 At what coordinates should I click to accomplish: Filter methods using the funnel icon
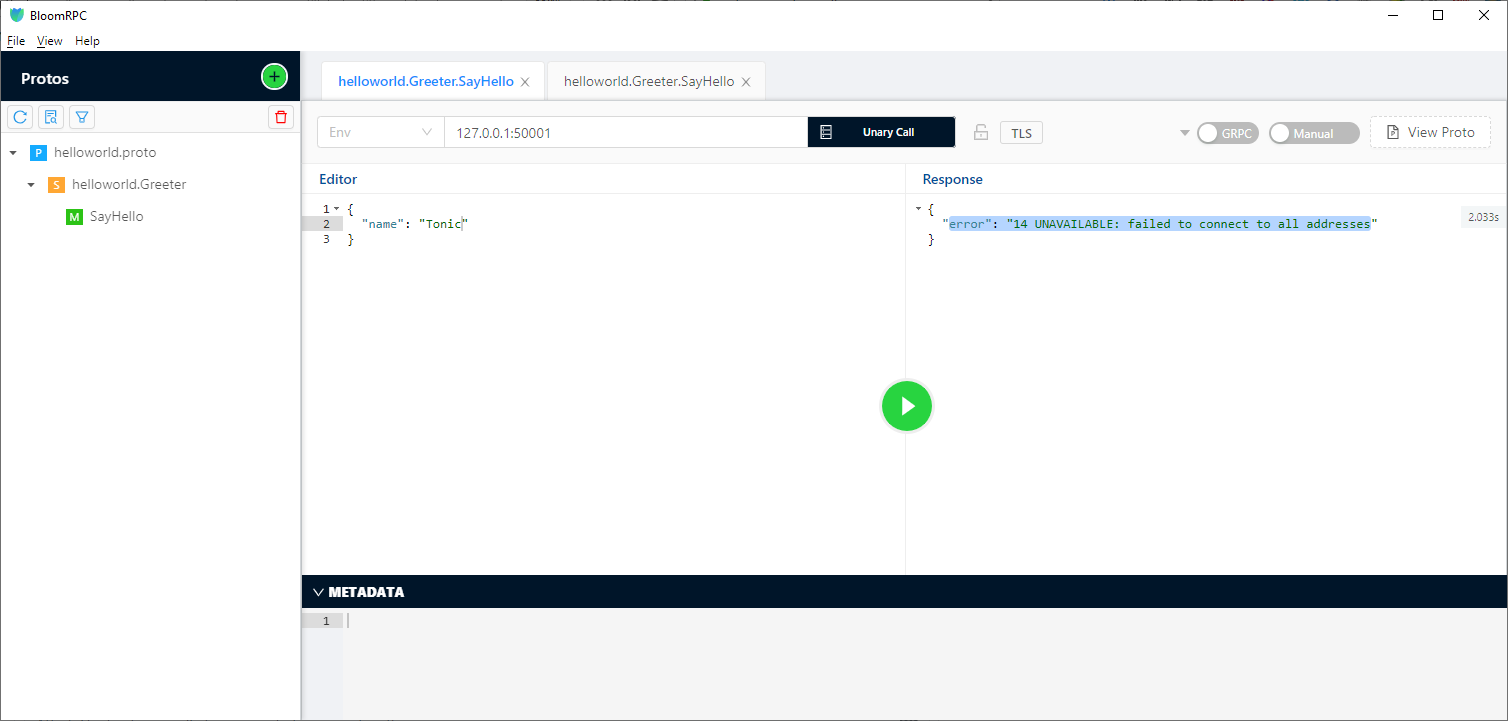[81, 117]
